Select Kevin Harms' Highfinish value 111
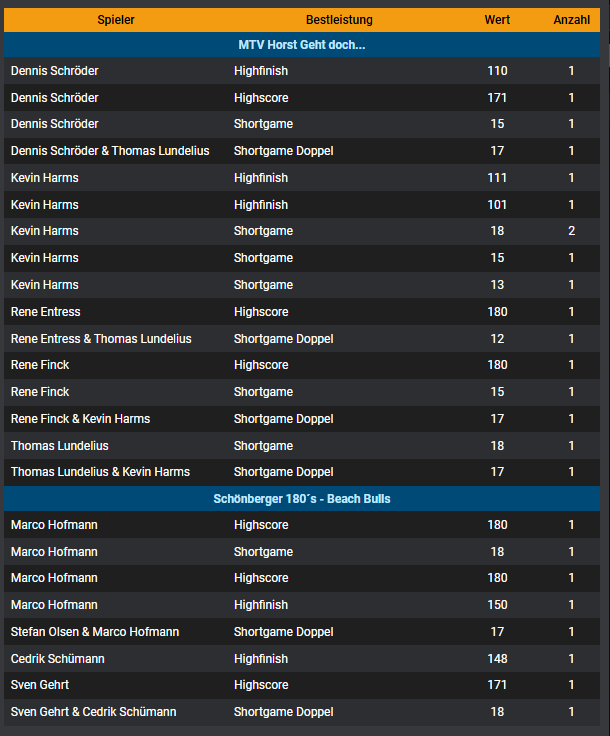The width and height of the screenshot is (610, 736). [x=497, y=178]
